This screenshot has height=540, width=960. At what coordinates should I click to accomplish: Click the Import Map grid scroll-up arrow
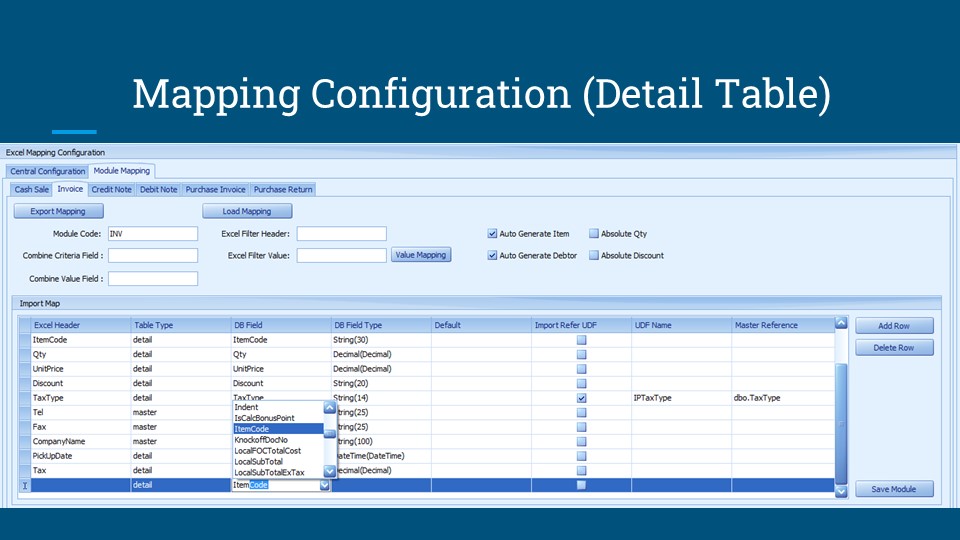840,324
